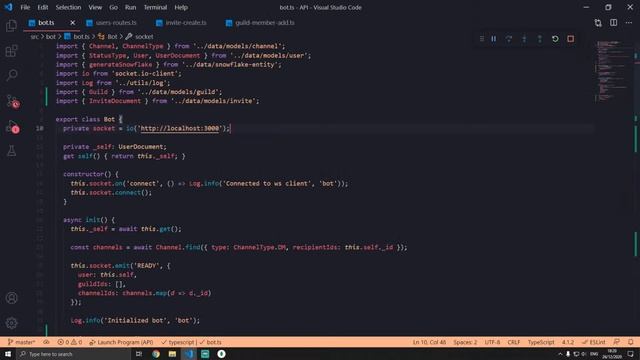Click the status bar sync icon beside master
Viewport: 640px width, 360px height.
(x=47, y=342)
